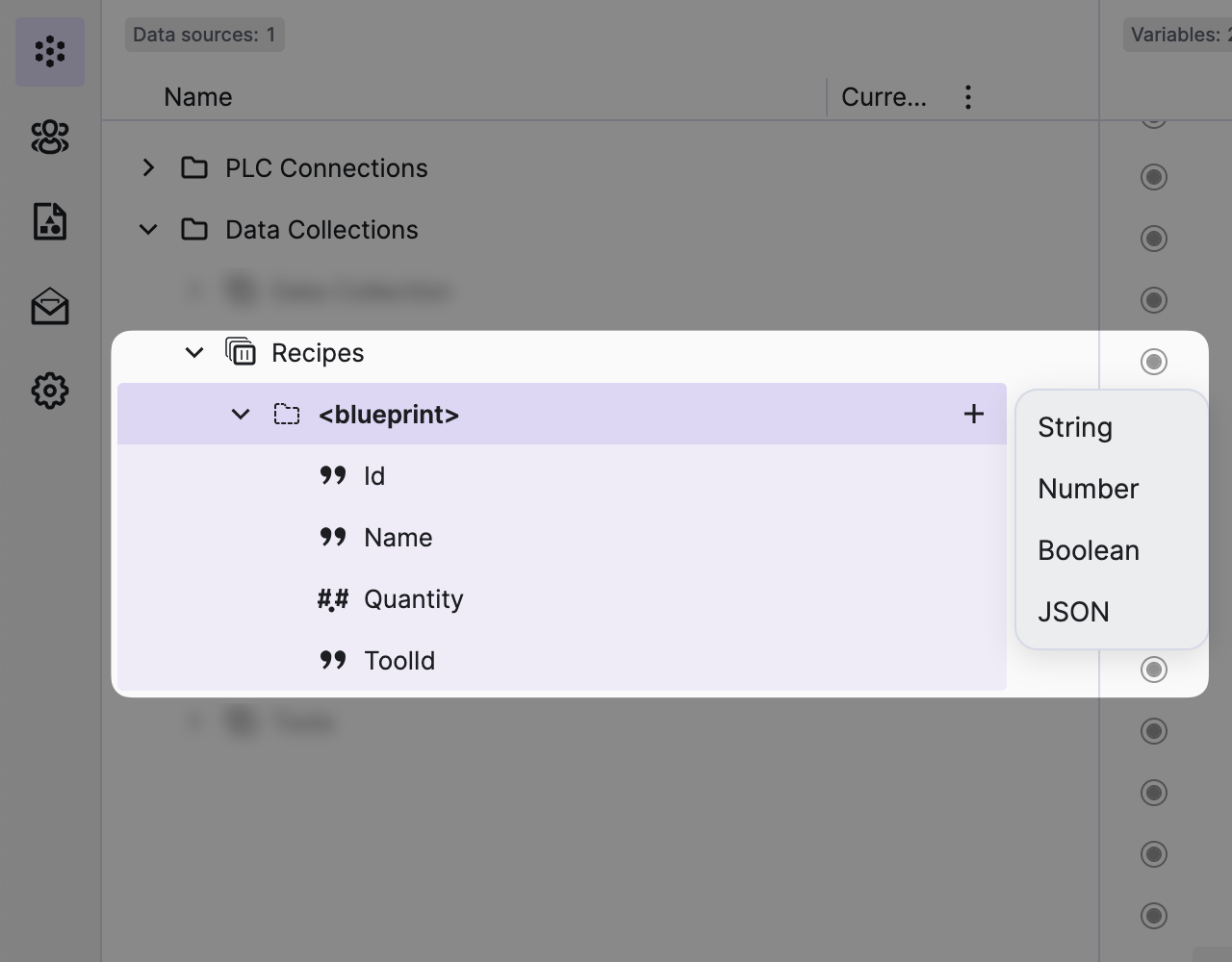This screenshot has height=962, width=1232.
Task: Click the Recipes collection icon
Action: 241,352
